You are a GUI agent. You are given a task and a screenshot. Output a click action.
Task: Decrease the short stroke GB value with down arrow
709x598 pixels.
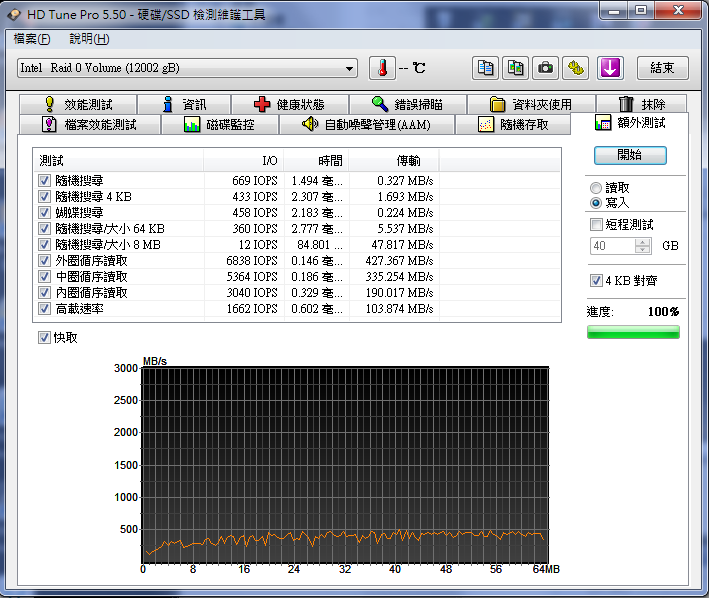tap(642, 250)
